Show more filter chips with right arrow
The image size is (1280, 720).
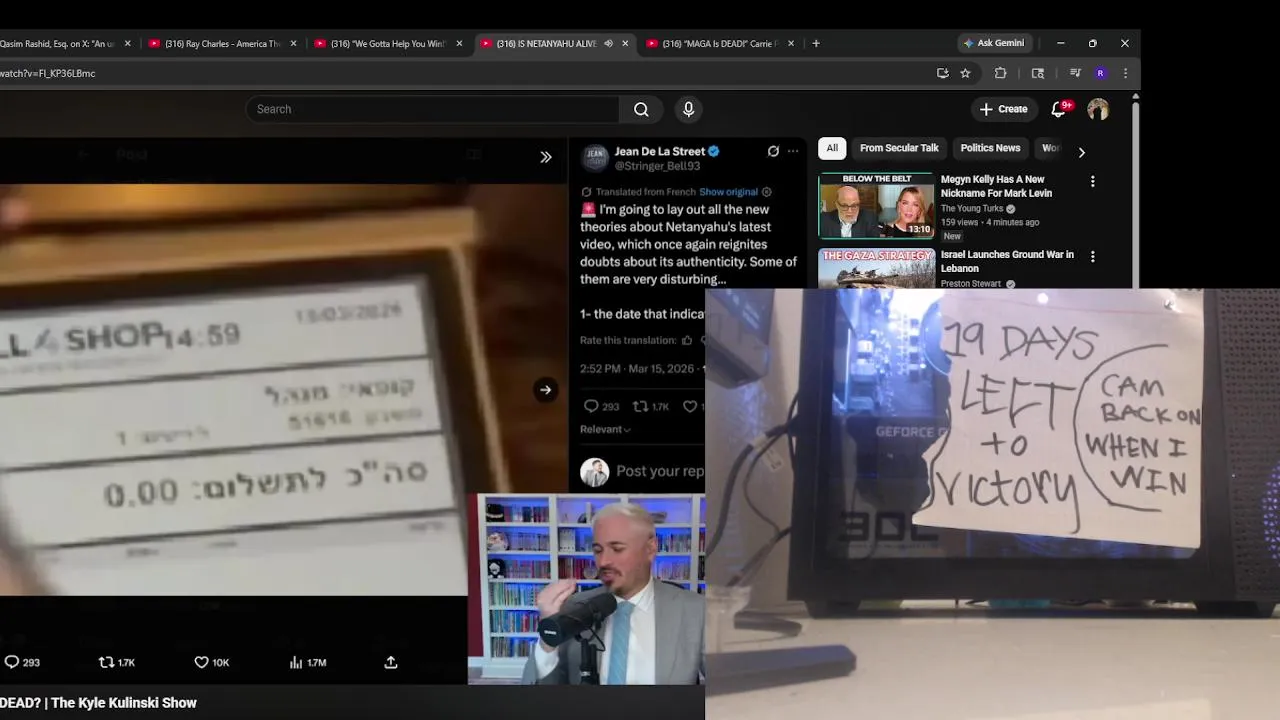pyautogui.click(x=1081, y=152)
